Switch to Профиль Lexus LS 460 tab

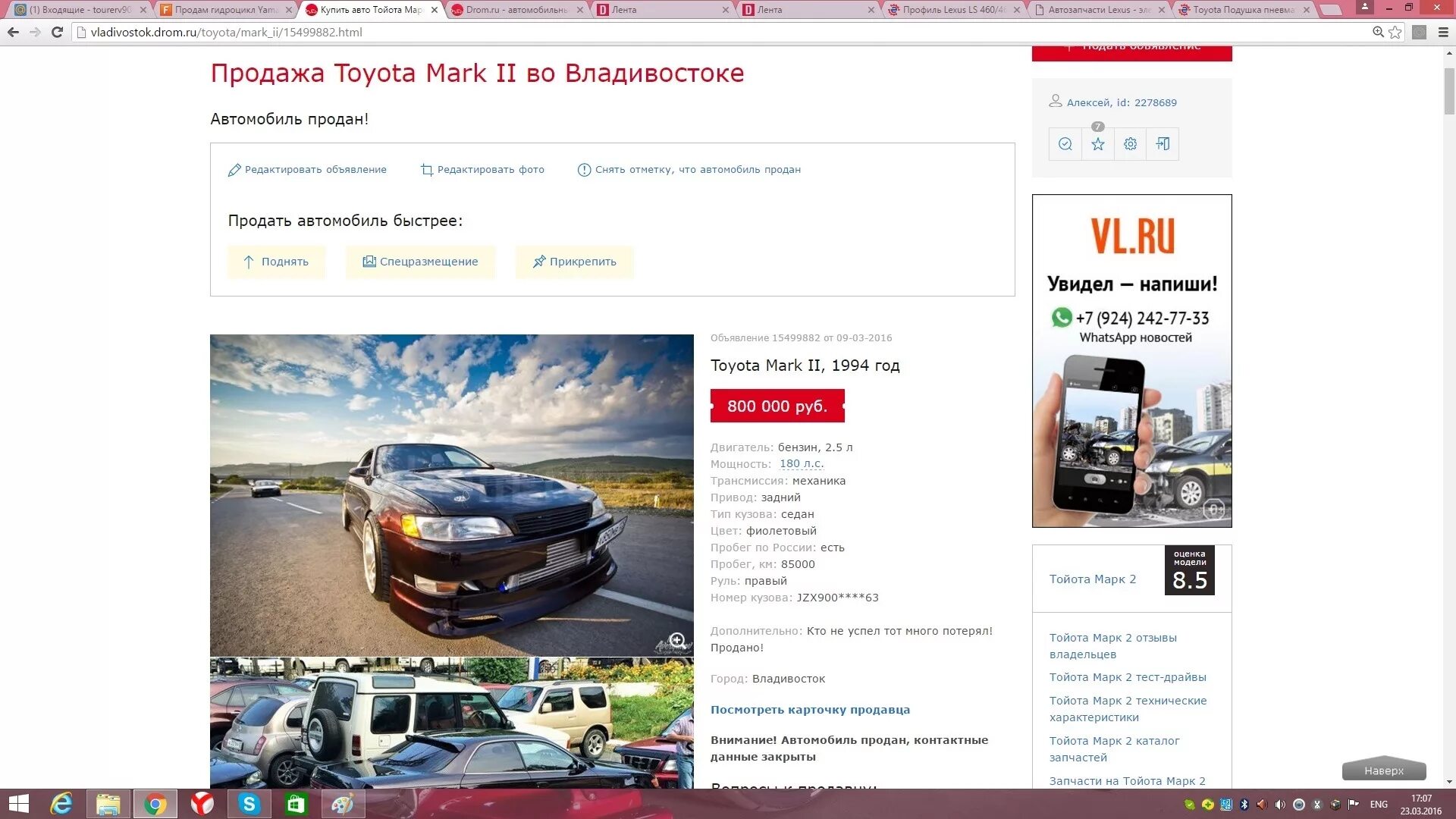click(x=952, y=10)
